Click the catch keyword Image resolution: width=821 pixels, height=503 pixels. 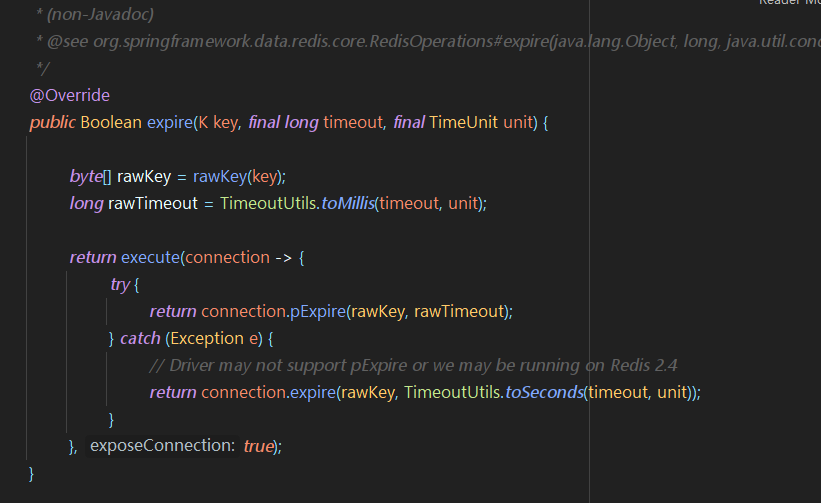pos(140,339)
